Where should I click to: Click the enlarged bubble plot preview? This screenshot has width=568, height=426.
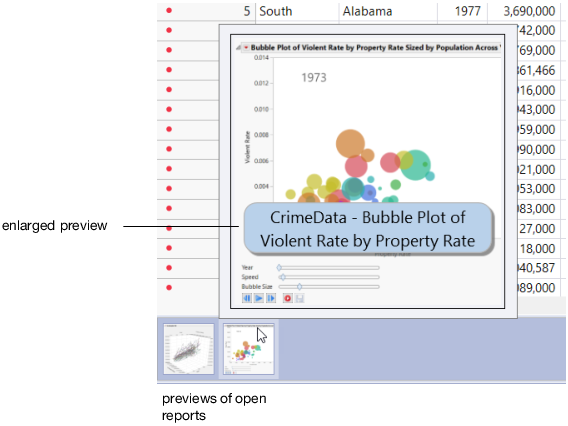click(367, 171)
